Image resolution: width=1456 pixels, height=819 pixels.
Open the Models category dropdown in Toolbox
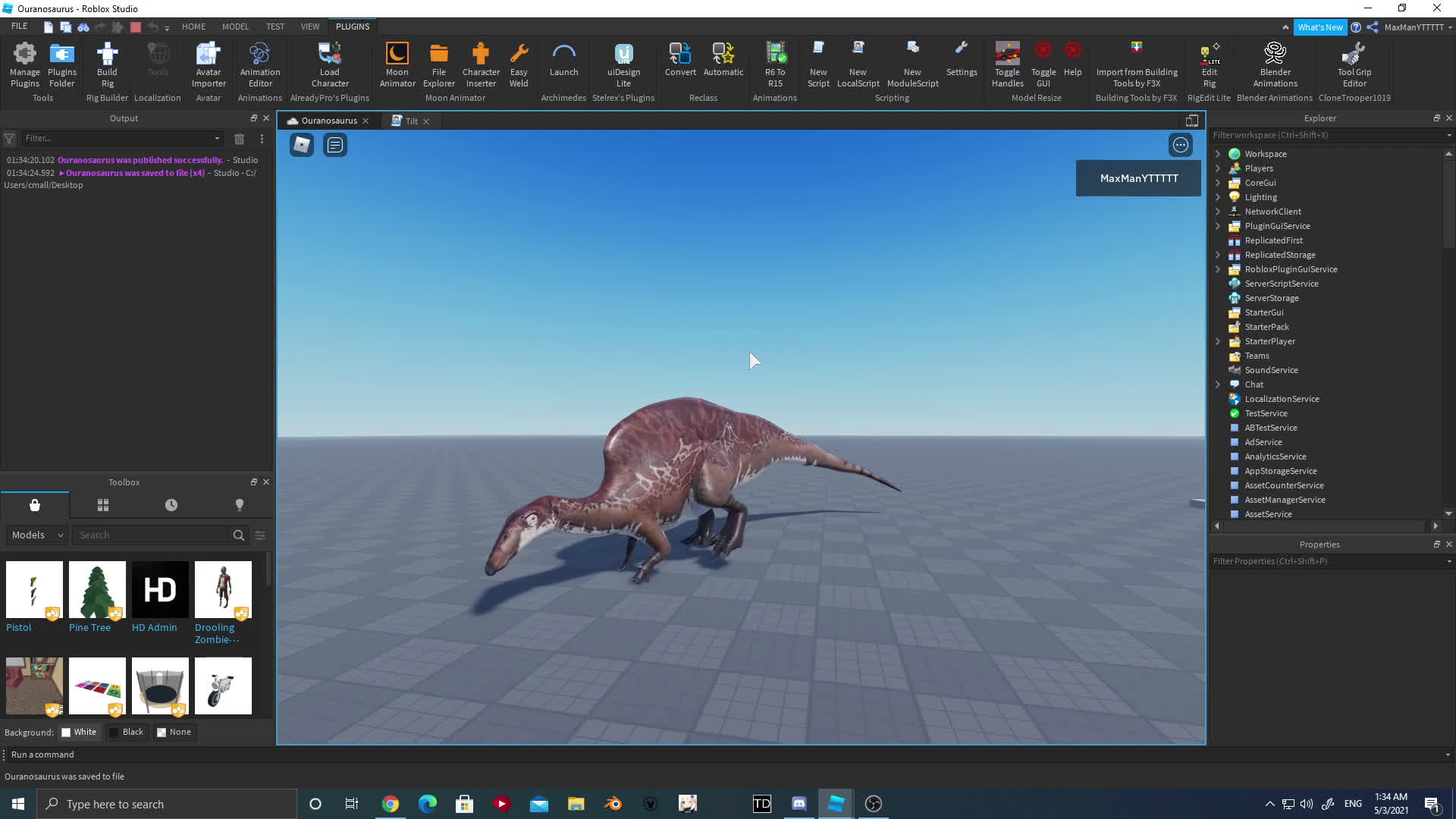35,535
